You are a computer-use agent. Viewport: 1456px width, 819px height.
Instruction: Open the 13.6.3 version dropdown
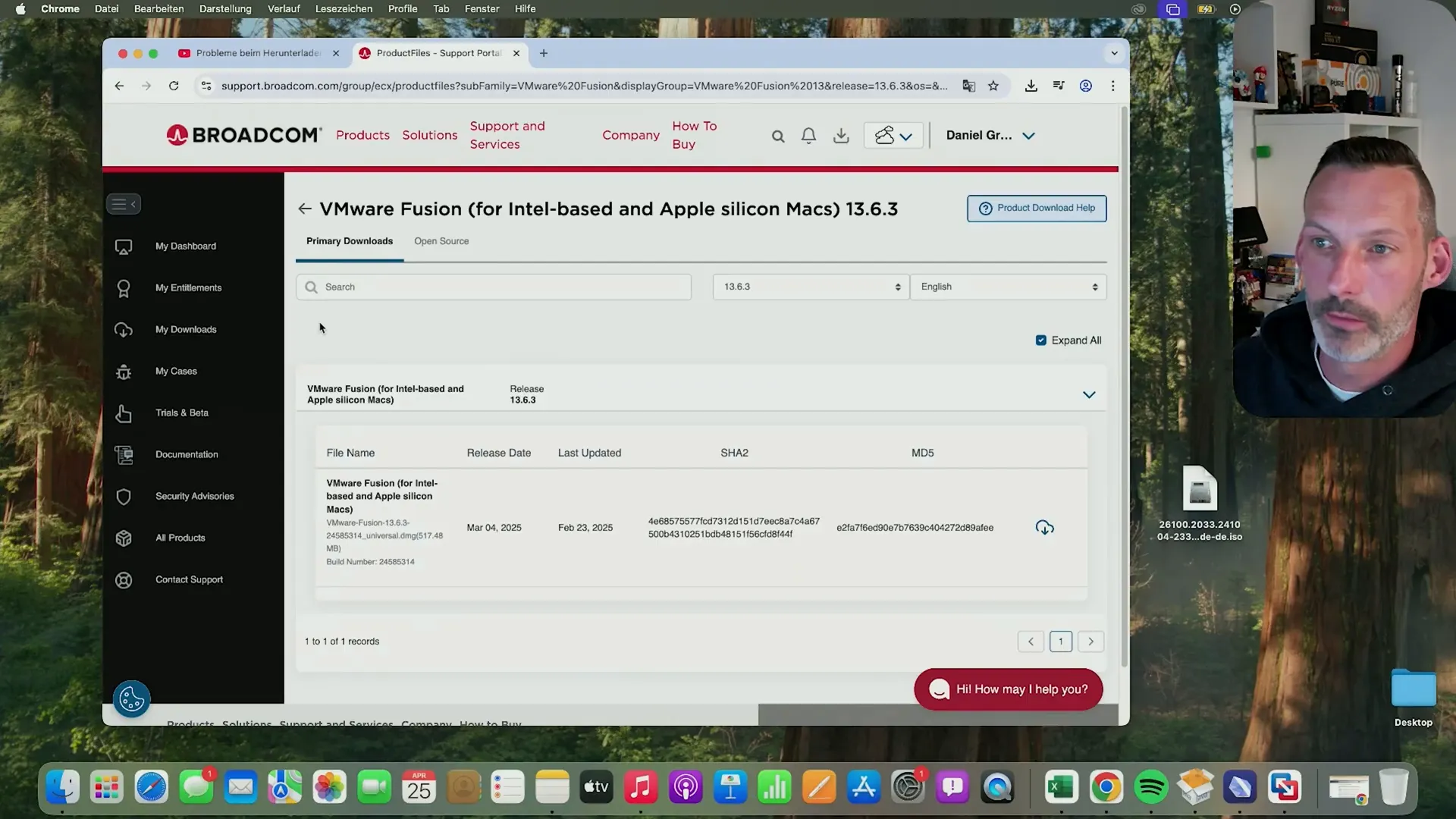point(811,287)
